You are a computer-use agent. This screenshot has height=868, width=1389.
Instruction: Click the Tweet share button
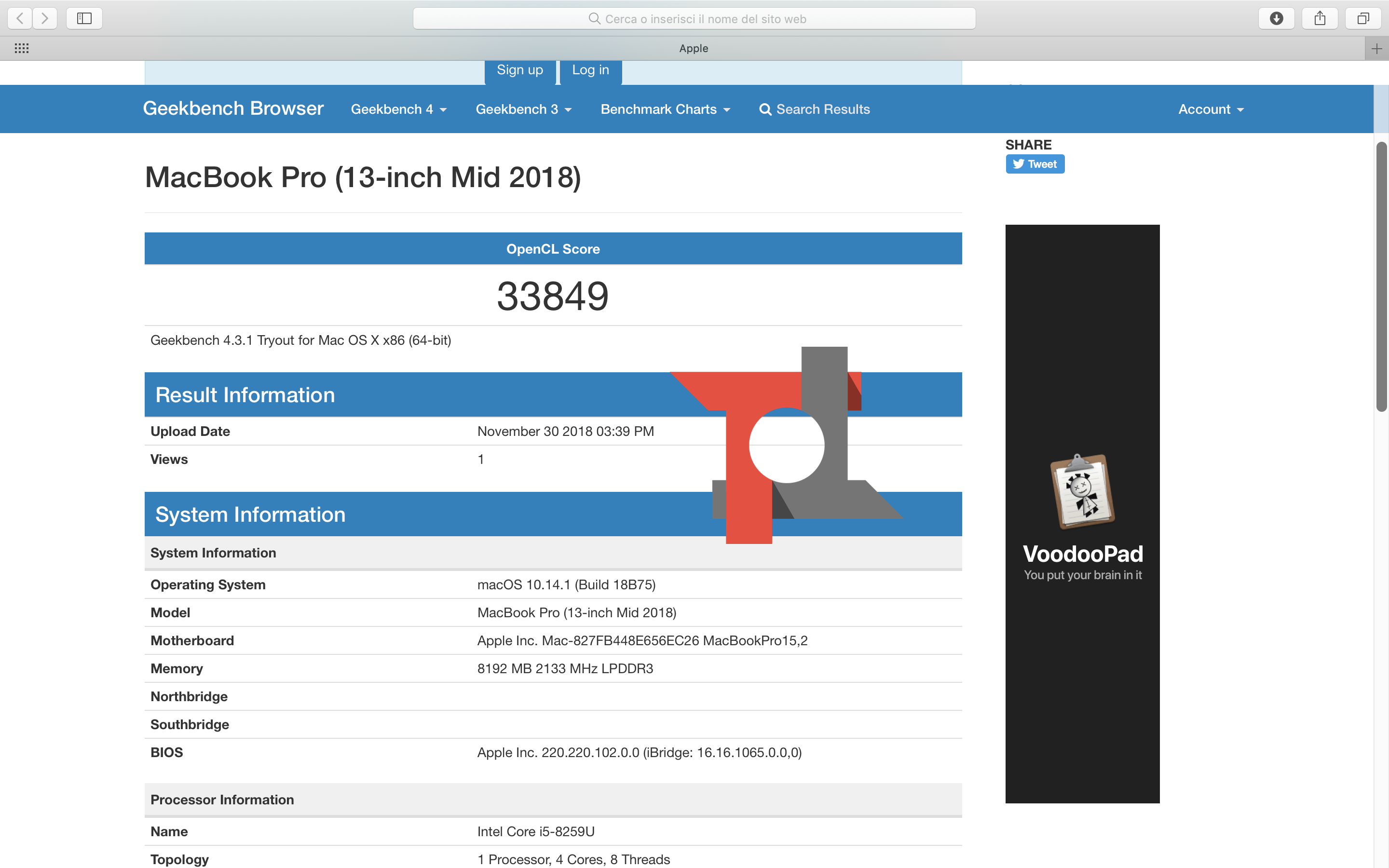1035,164
